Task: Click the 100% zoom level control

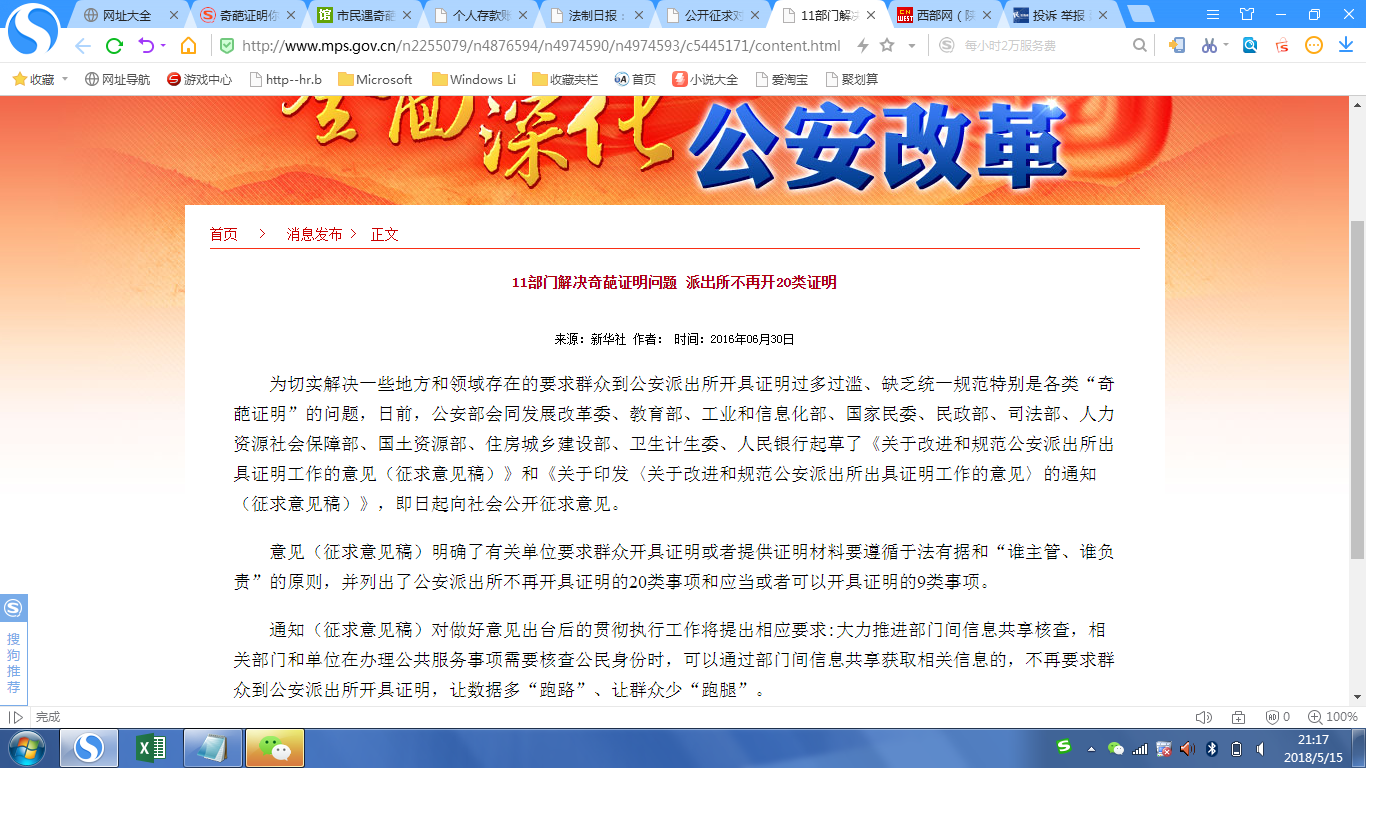Action: pos(1333,717)
